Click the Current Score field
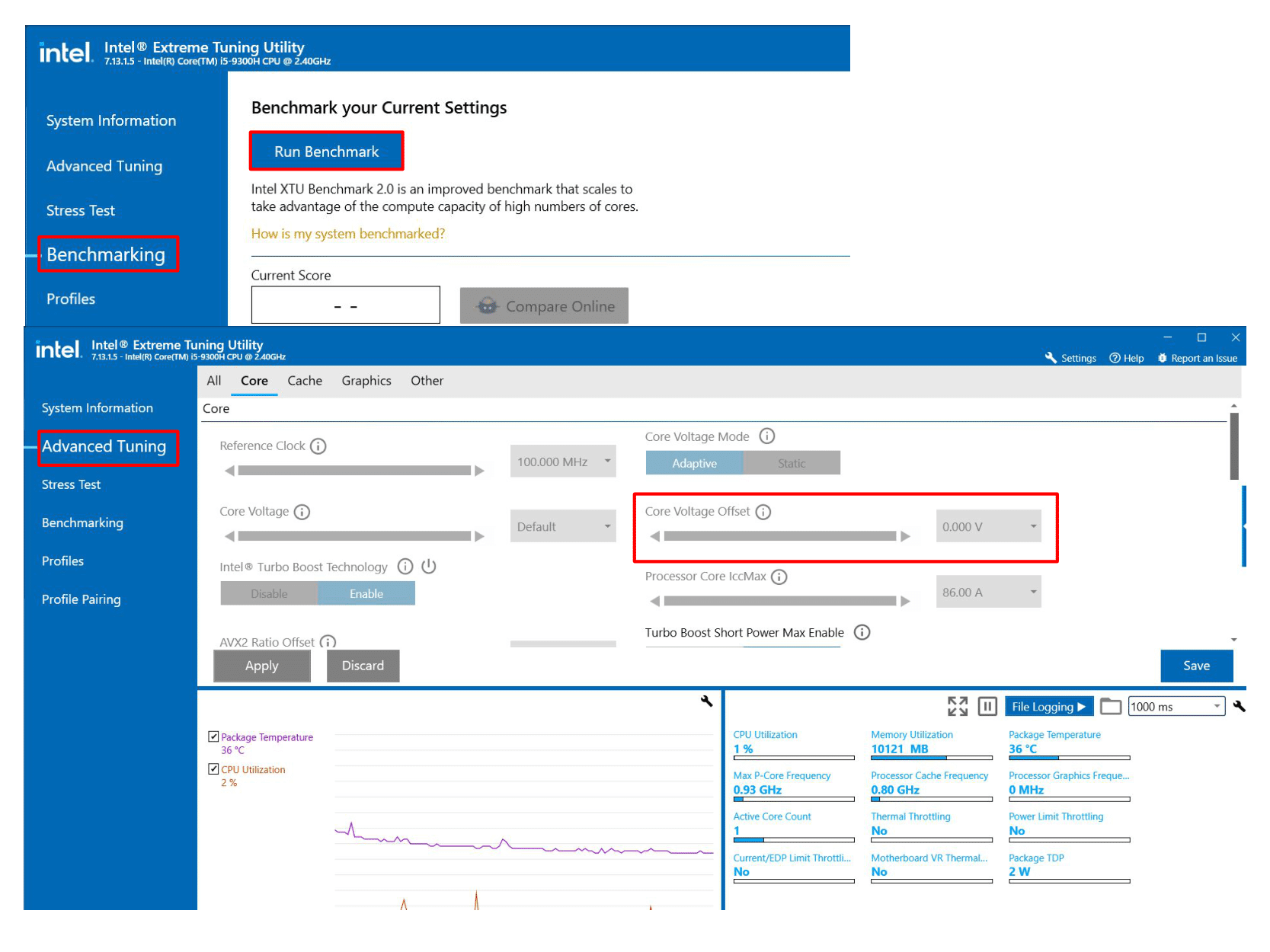The height and width of the screenshot is (952, 1270). (345, 305)
